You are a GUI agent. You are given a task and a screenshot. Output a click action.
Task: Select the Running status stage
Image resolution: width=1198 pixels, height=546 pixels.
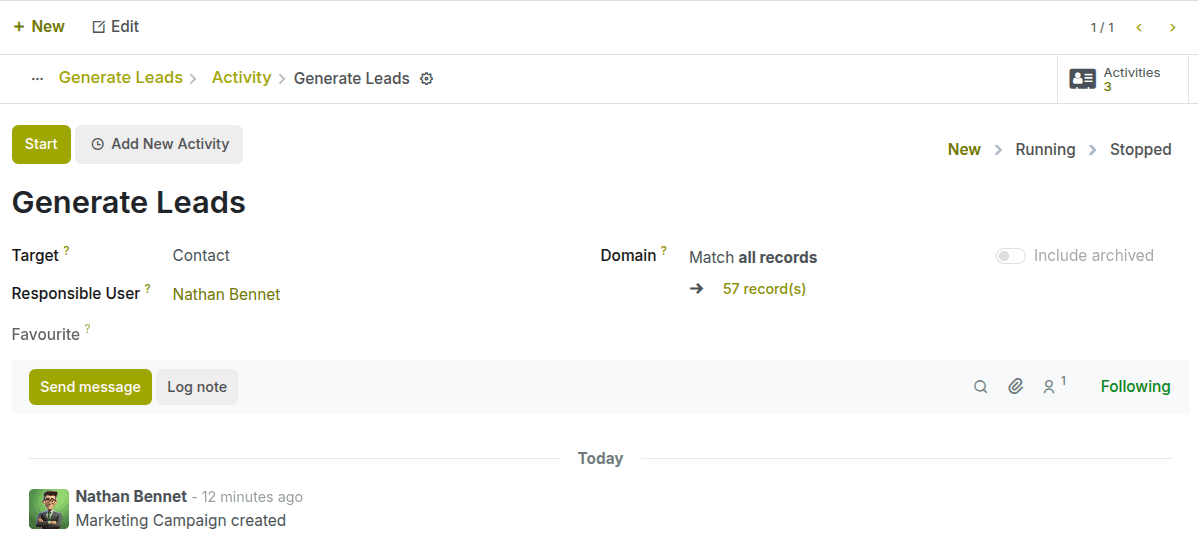[x=1045, y=150]
